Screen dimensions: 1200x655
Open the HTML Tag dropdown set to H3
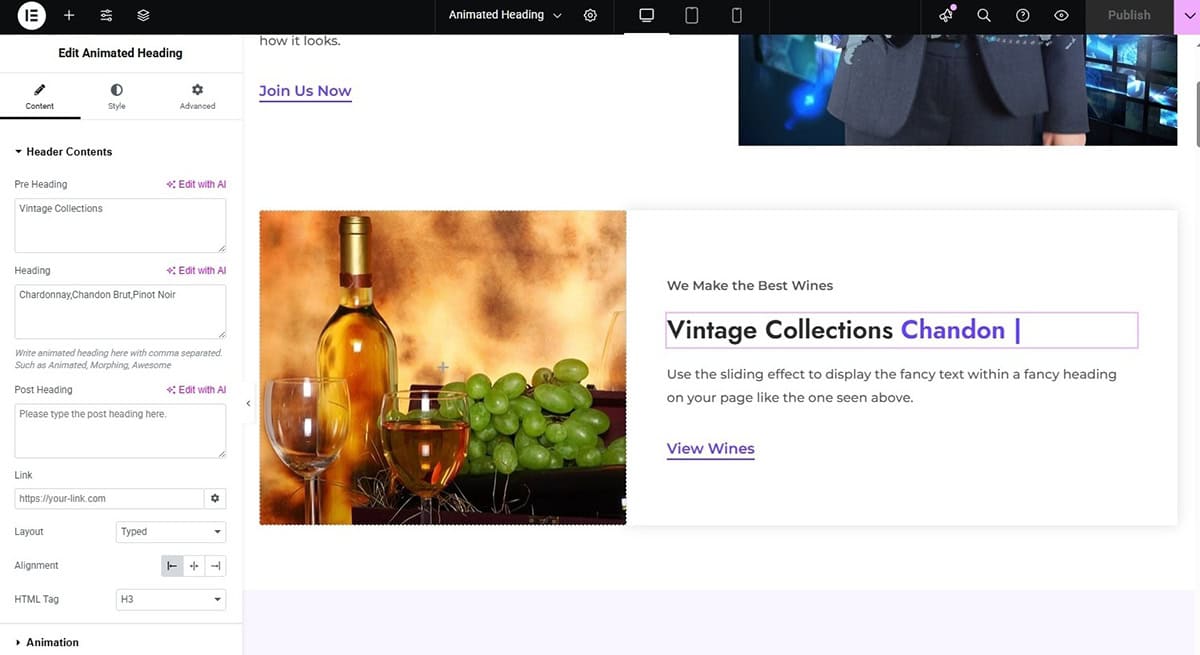(x=171, y=600)
